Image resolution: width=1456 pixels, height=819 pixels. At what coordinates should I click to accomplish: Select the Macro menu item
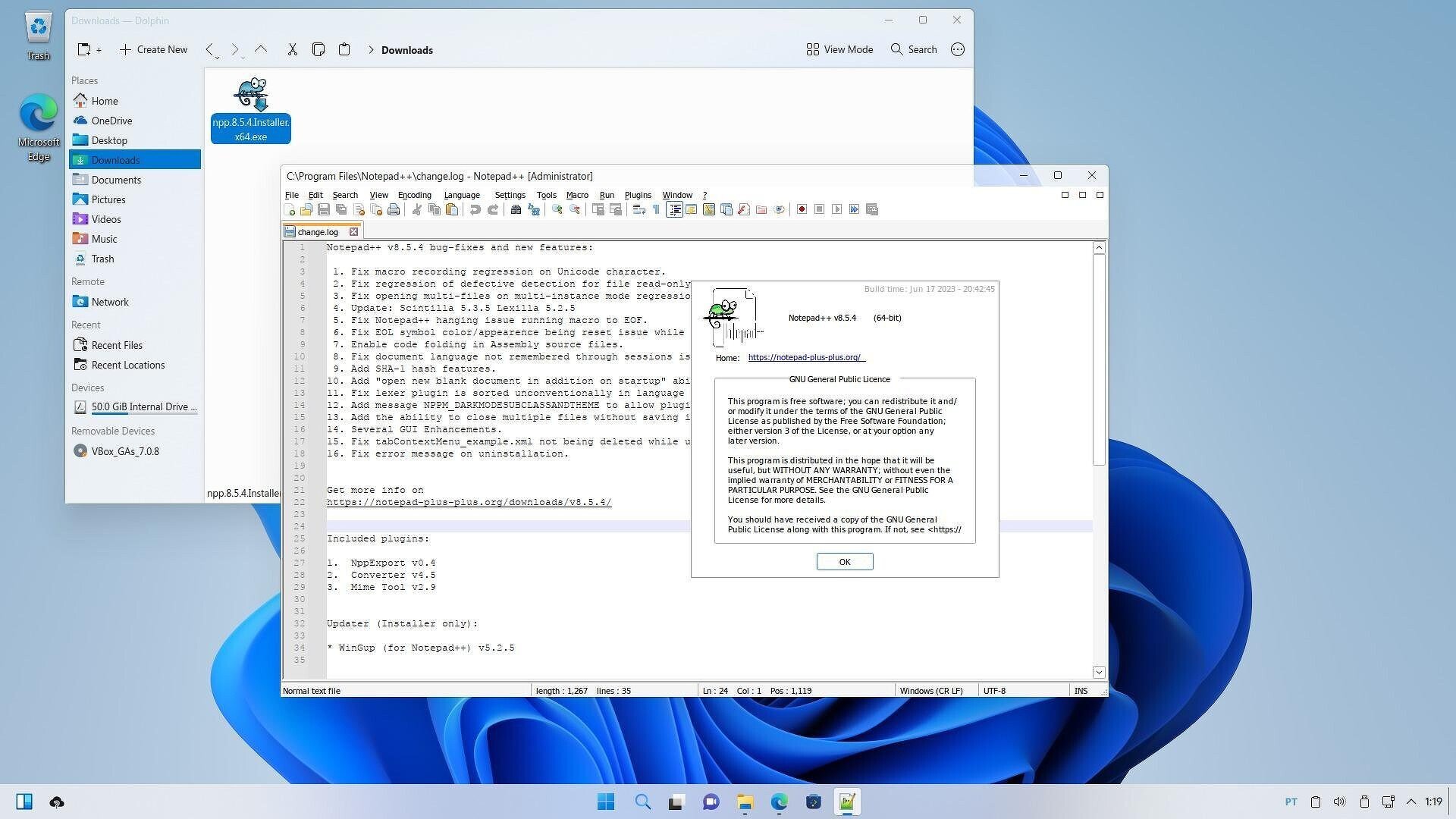578,194
